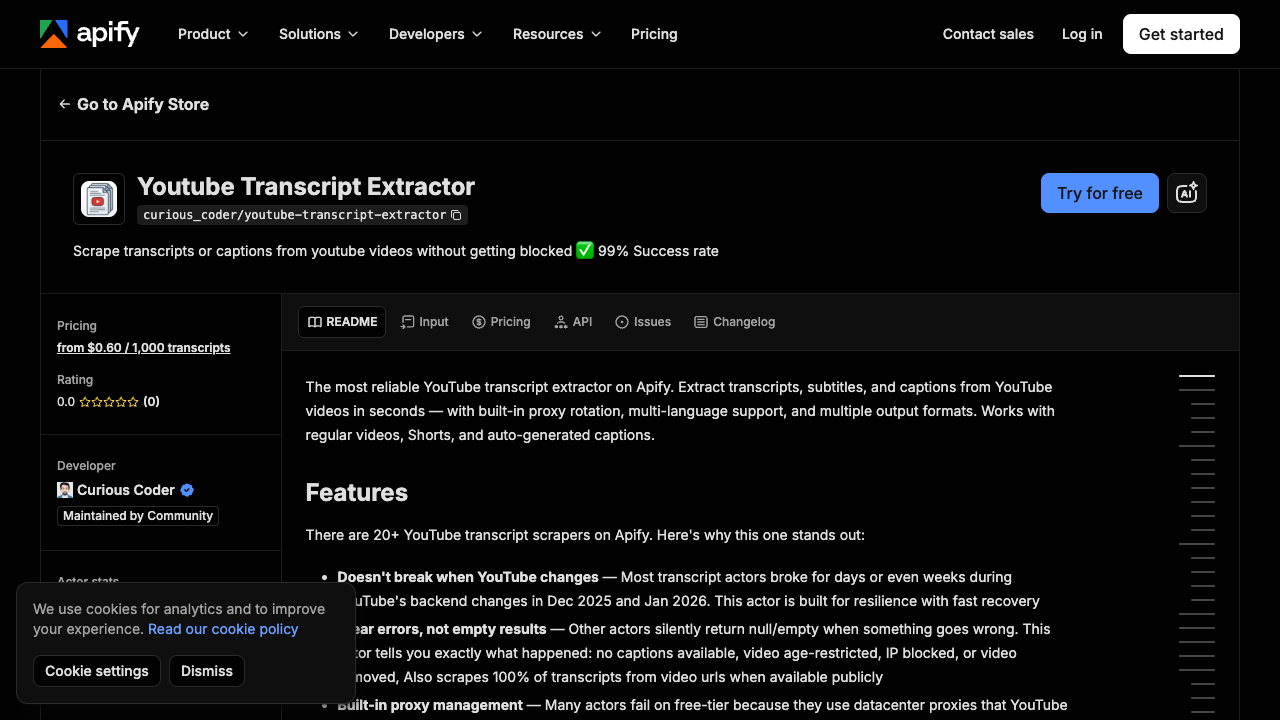Click the Get started button
Screen dimensions: 1280x720
tap(1181, 34)
